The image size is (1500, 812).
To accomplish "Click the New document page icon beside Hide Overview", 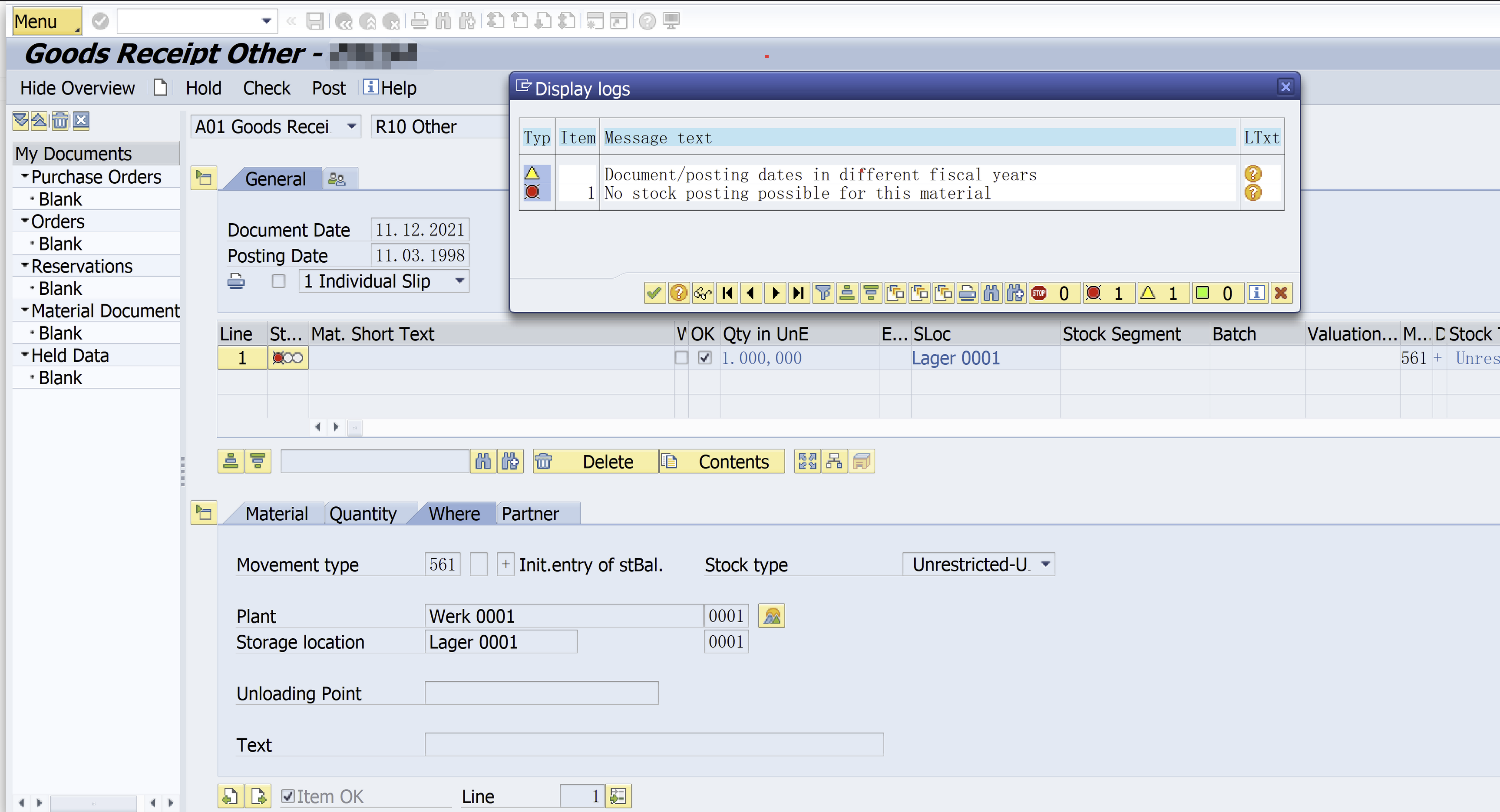I will pos(160,88).
